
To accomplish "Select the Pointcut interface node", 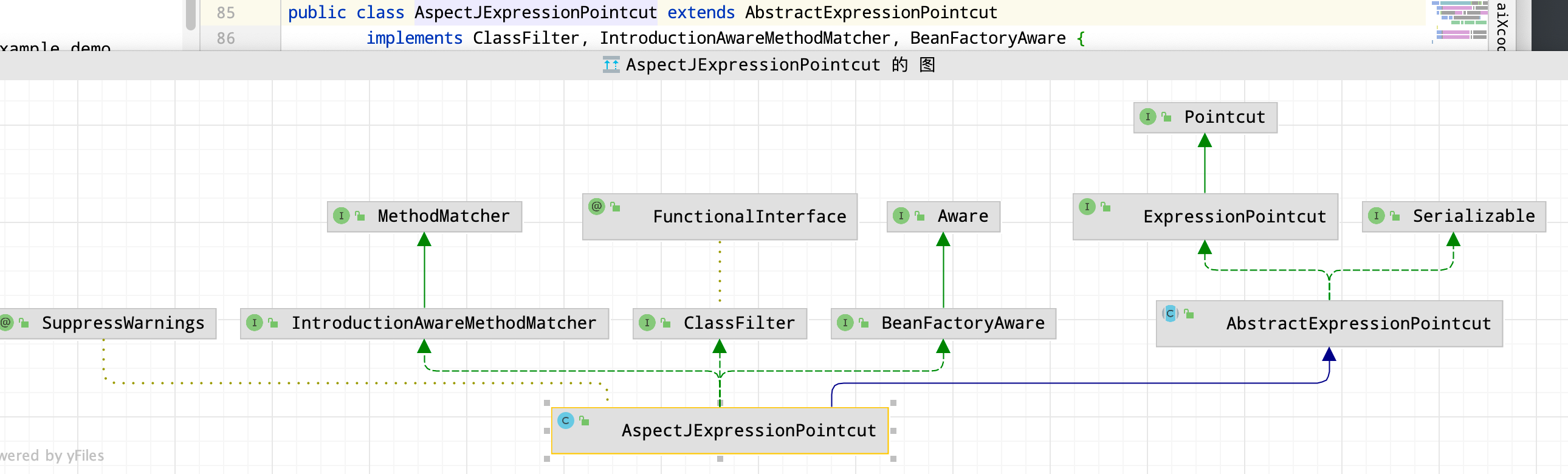I will pos(1205,117).
